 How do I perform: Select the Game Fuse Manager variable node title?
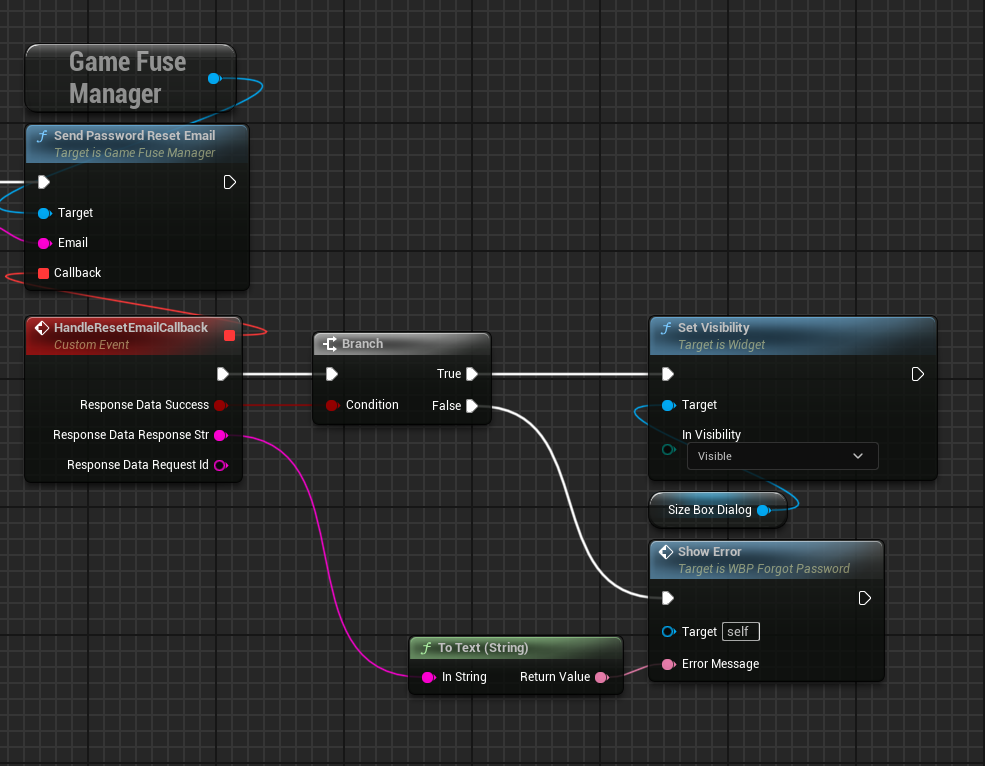[x=128, y=78]
